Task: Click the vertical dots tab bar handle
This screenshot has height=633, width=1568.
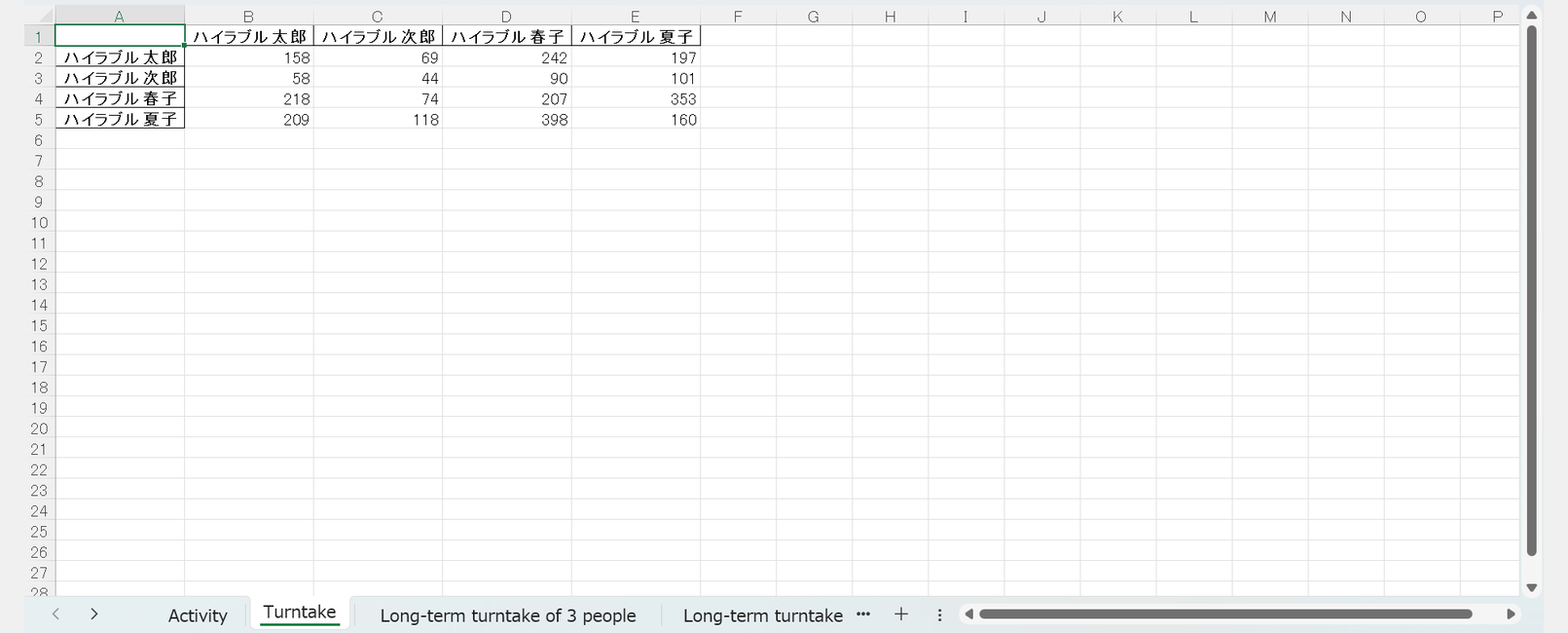Action: click(x=939, y=614)
